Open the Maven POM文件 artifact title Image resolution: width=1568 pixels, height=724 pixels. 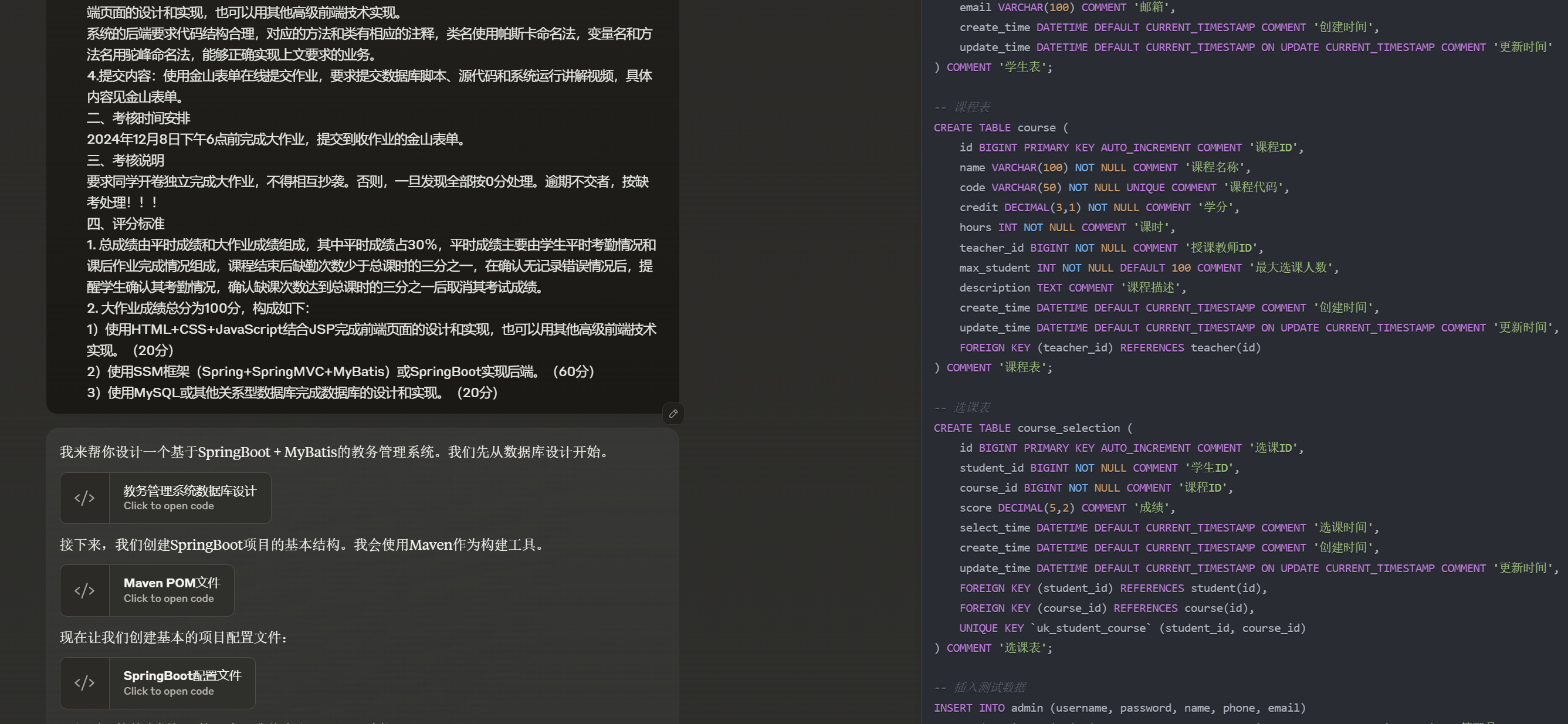pyautogui.click(x=172, y=583)
